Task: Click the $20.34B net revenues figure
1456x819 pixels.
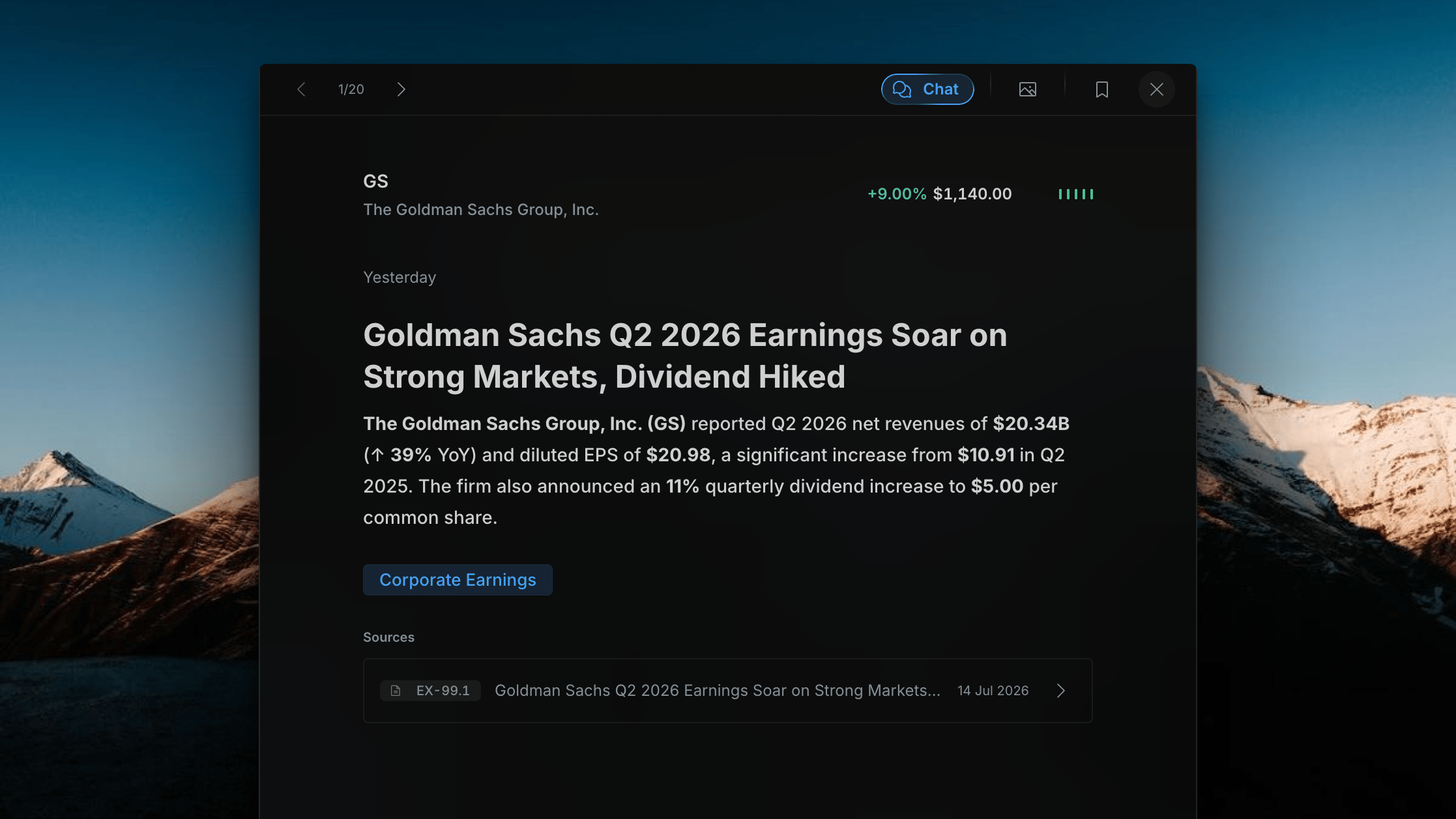Action: click(1031, 424)
